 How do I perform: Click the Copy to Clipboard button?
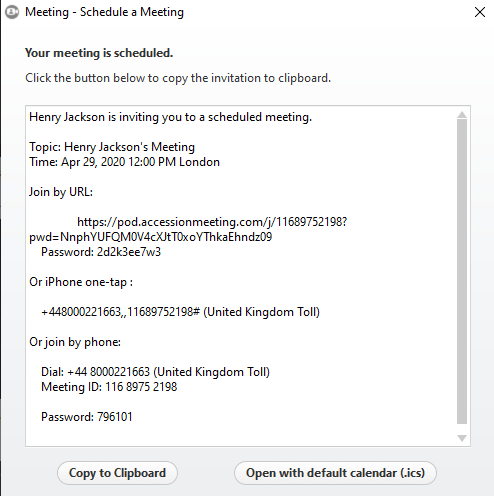coord(117,473)
